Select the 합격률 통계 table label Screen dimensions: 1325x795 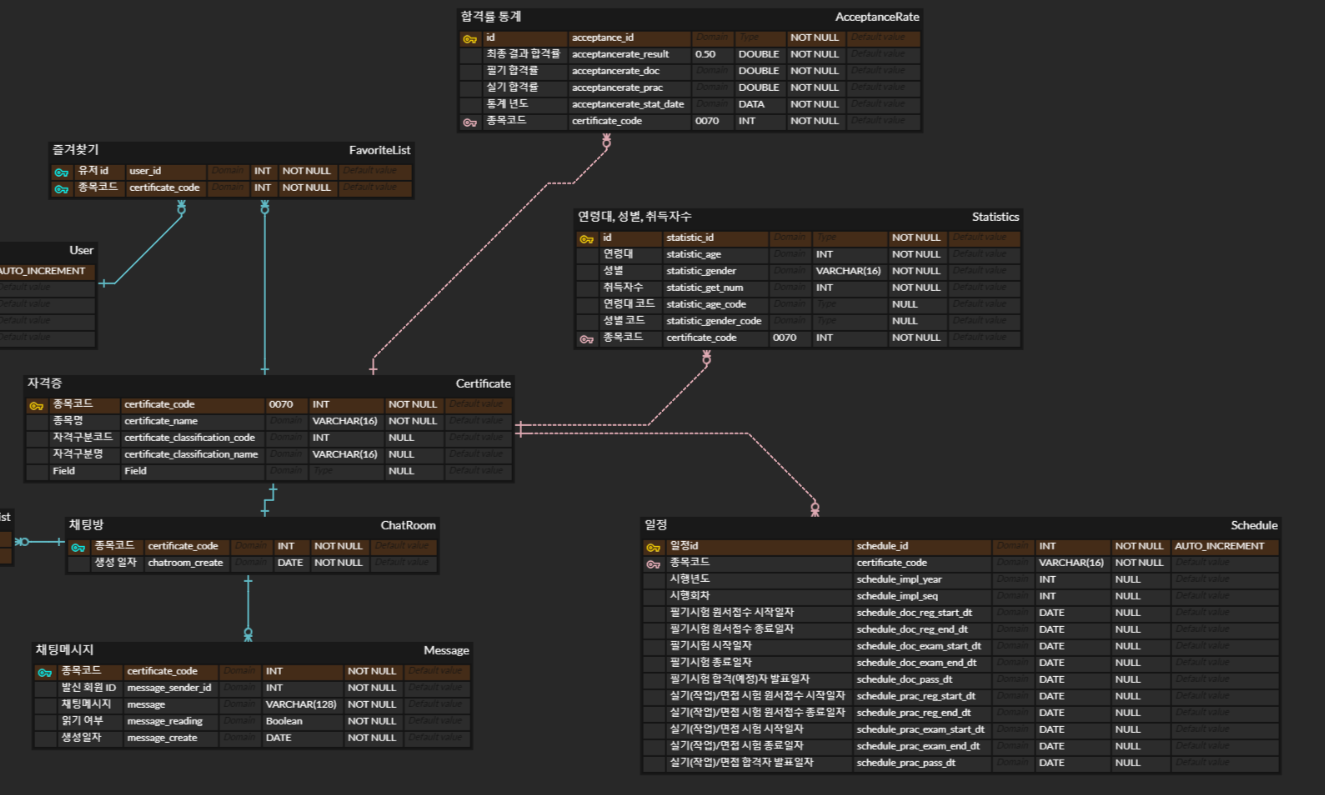(x=491, y=17)
